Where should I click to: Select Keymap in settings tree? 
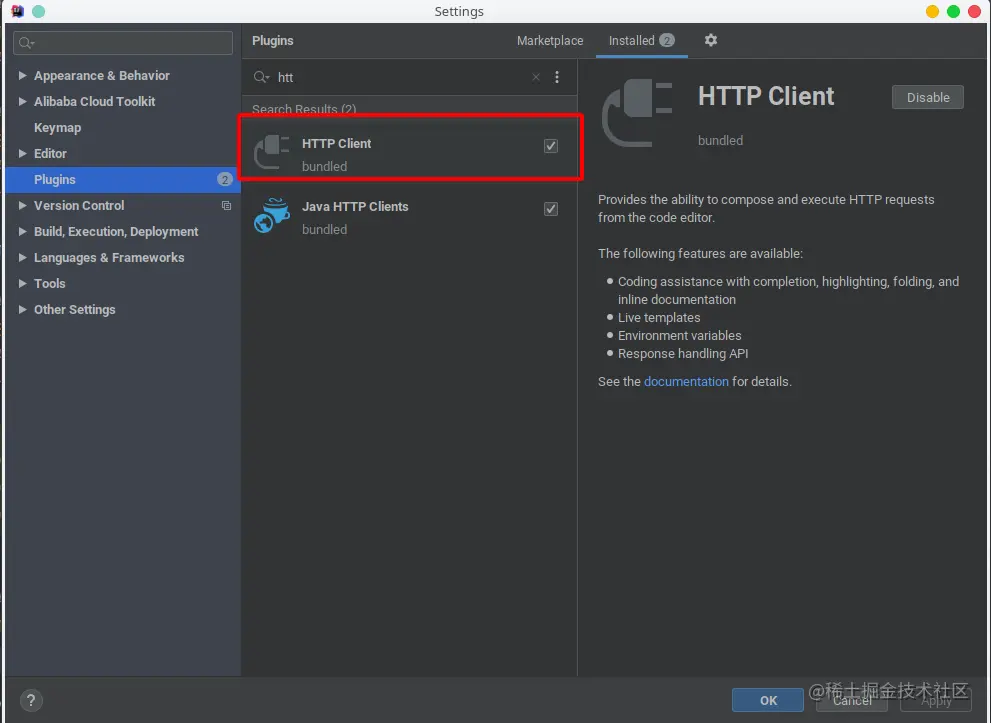tap(58, 128)
